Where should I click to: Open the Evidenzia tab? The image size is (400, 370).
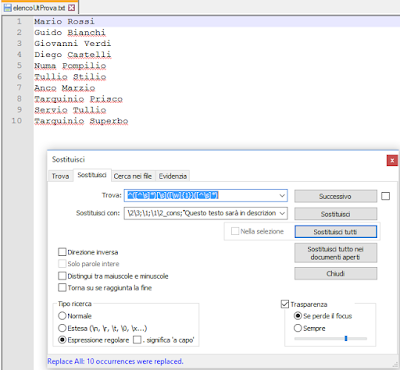point(173,176)
